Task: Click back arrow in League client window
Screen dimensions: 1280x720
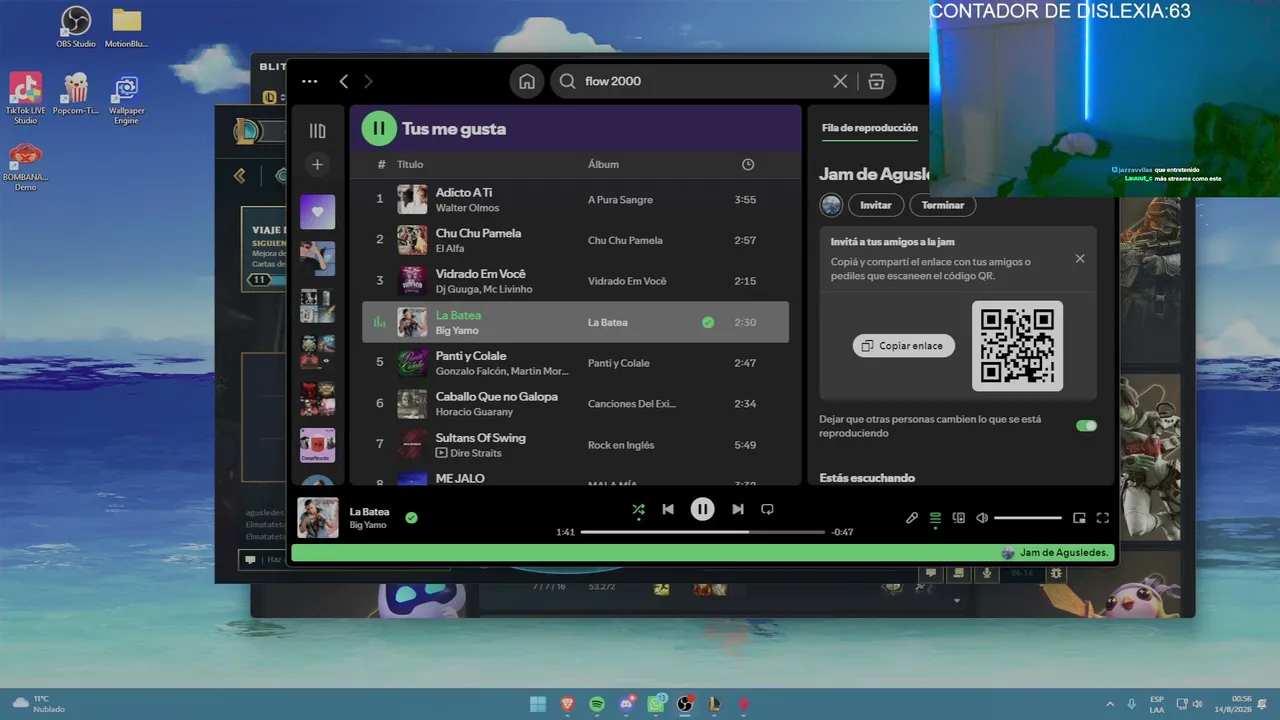Action: 239,176
